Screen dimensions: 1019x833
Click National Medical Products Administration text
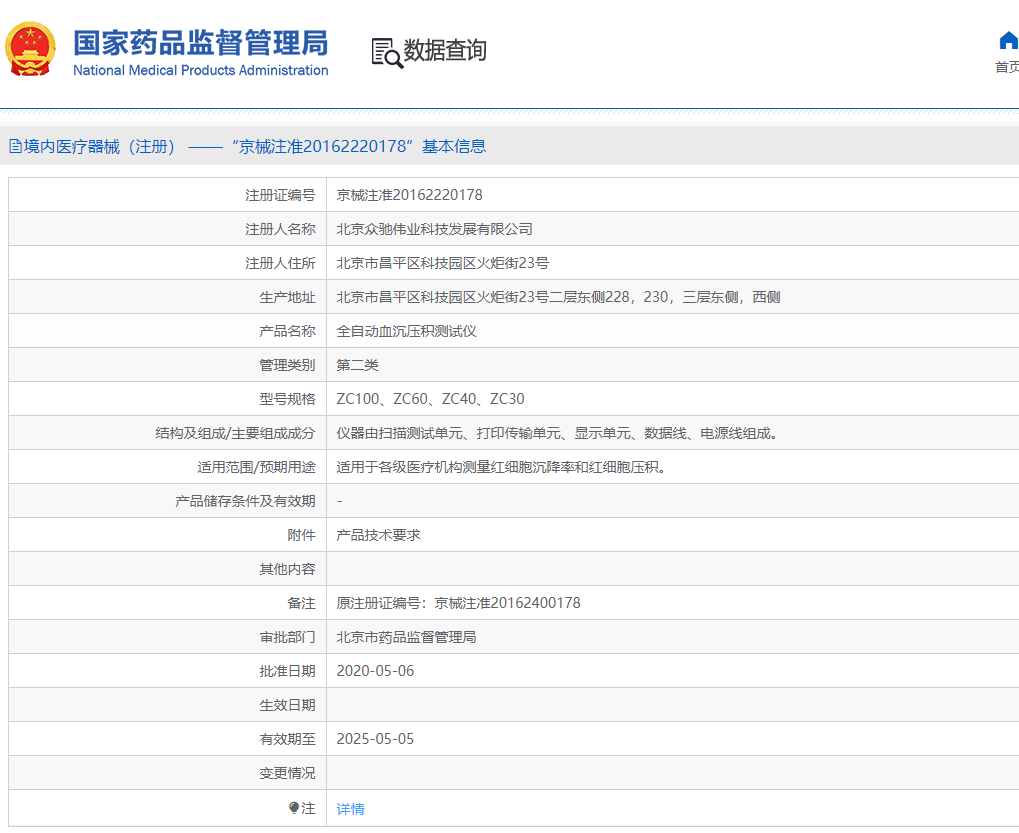[201, 70]
